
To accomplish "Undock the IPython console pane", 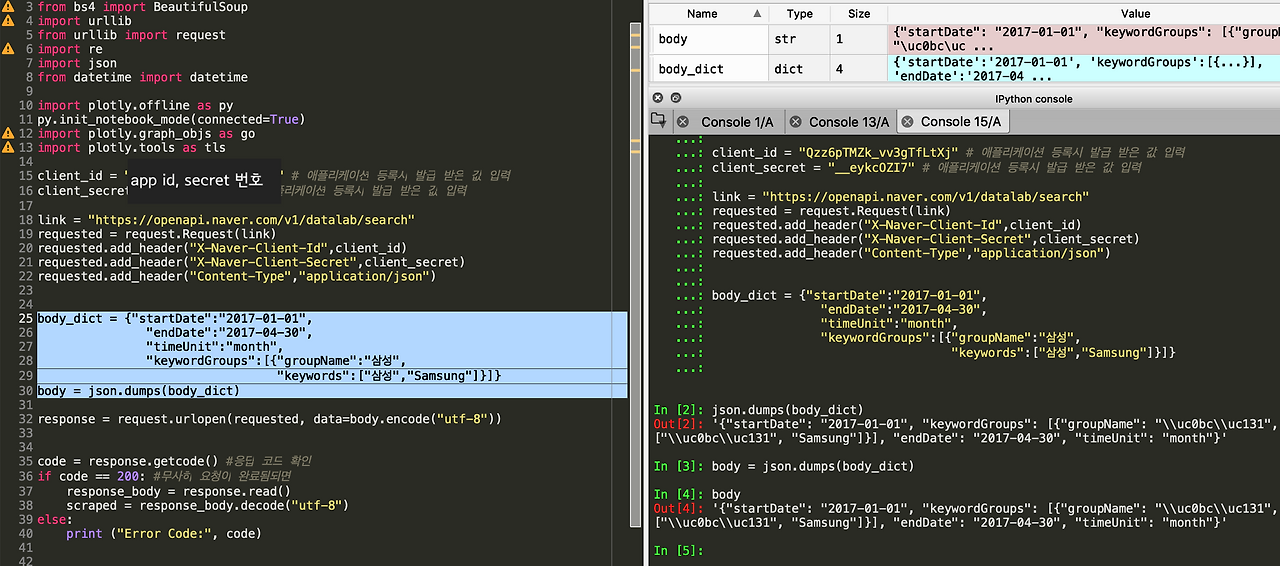I will pyautogui.click(x=676, y=98).
